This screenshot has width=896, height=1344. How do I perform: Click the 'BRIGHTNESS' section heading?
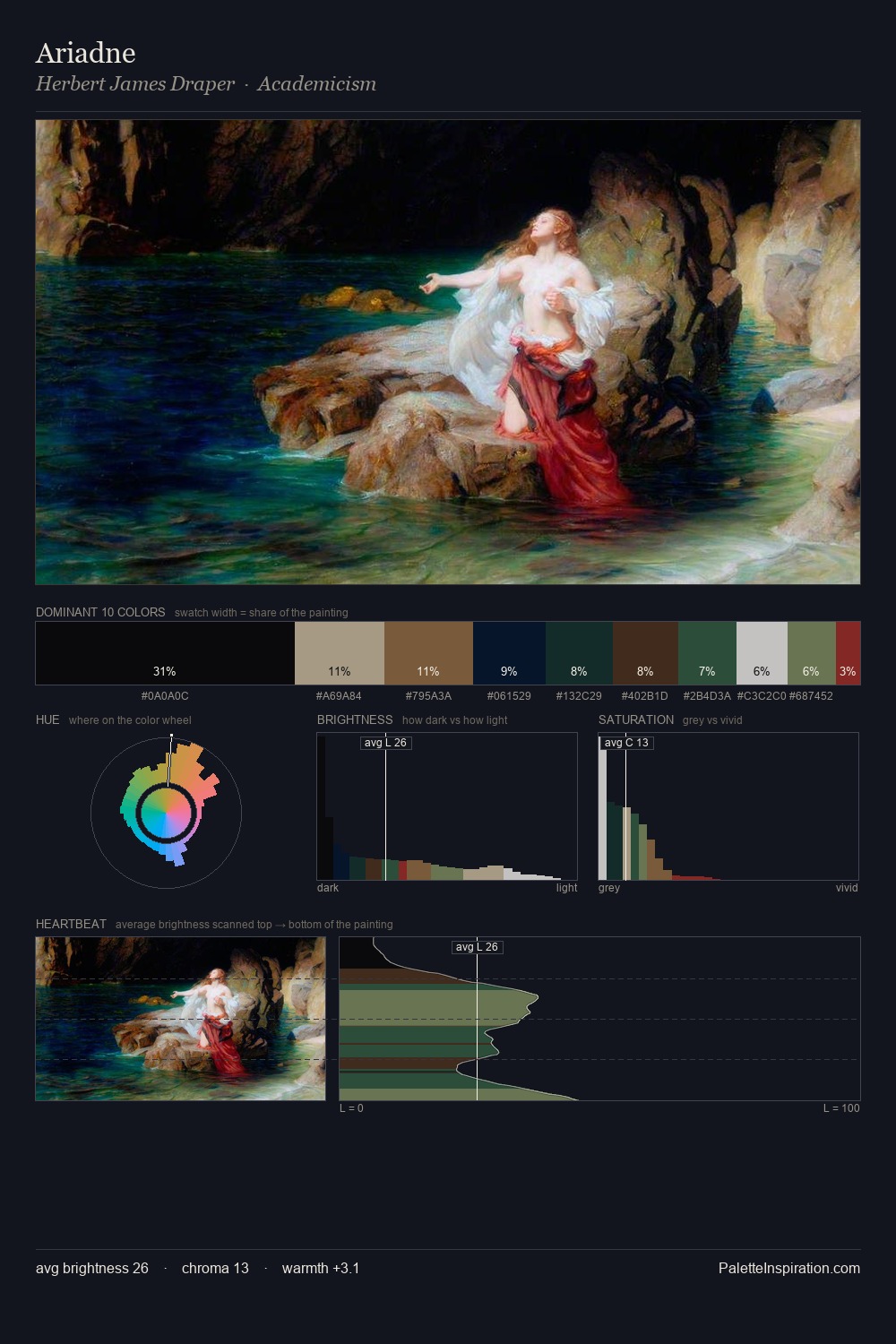click(355, 719)
